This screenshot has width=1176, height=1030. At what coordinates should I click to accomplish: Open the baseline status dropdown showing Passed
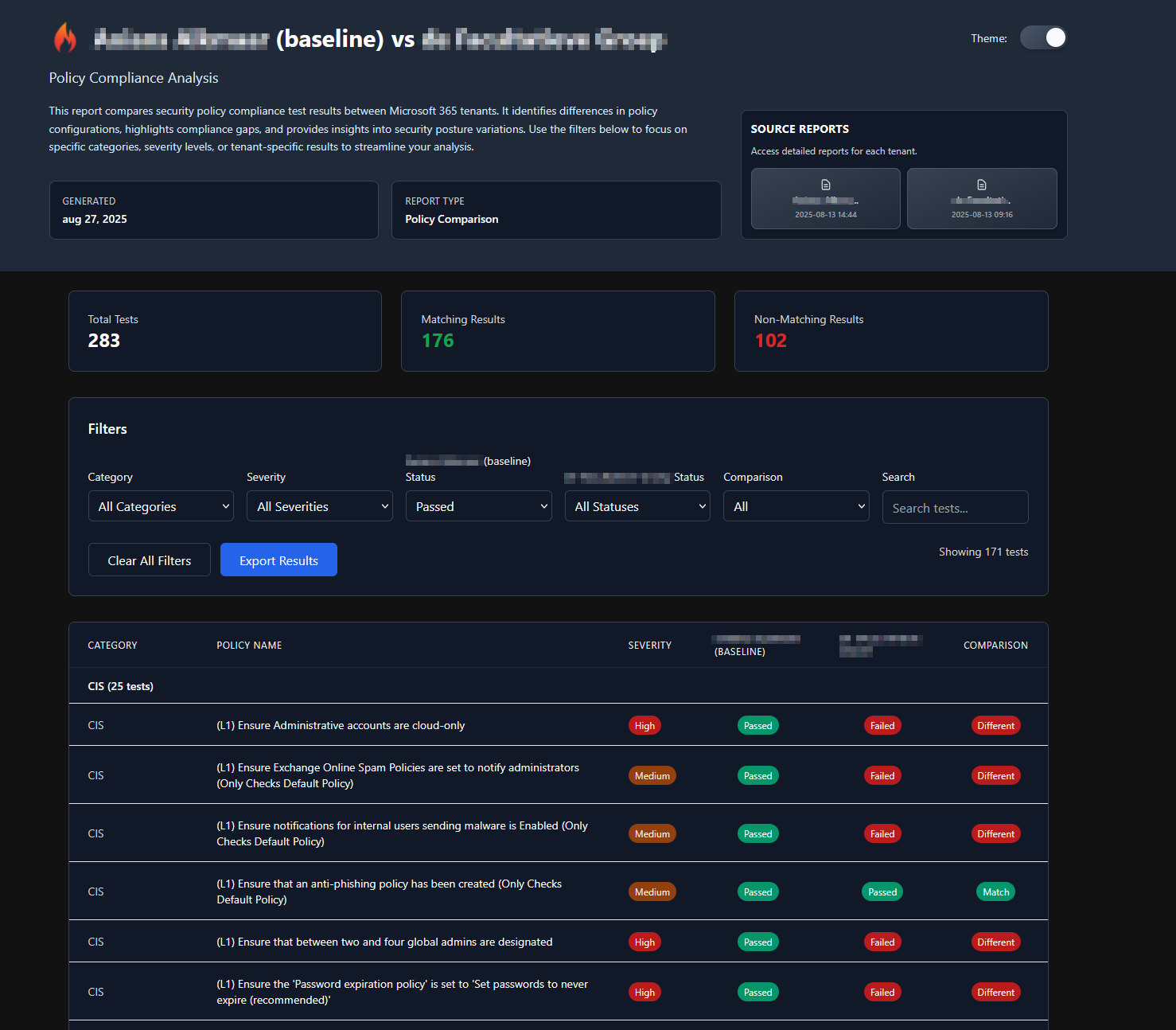pyautogui.click(x=478, y=506)
